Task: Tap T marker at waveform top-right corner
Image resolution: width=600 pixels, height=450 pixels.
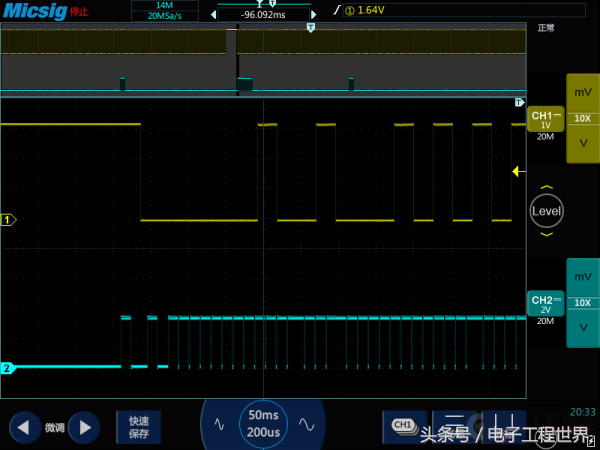Action: (x=519, y=102)
